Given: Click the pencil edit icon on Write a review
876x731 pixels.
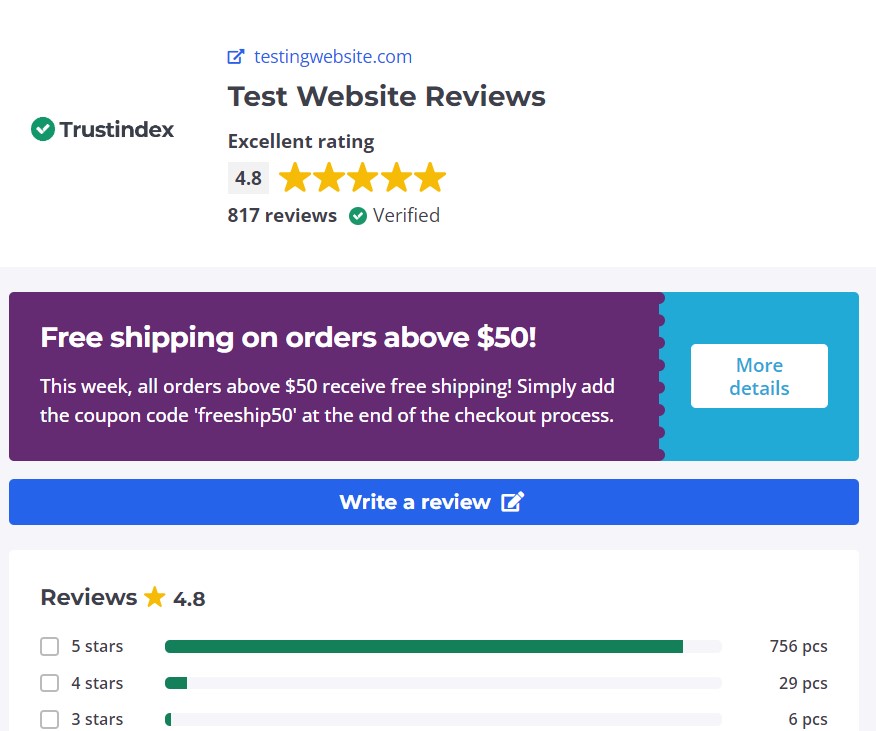Looking at the screenshot, I should click(512, 502).
